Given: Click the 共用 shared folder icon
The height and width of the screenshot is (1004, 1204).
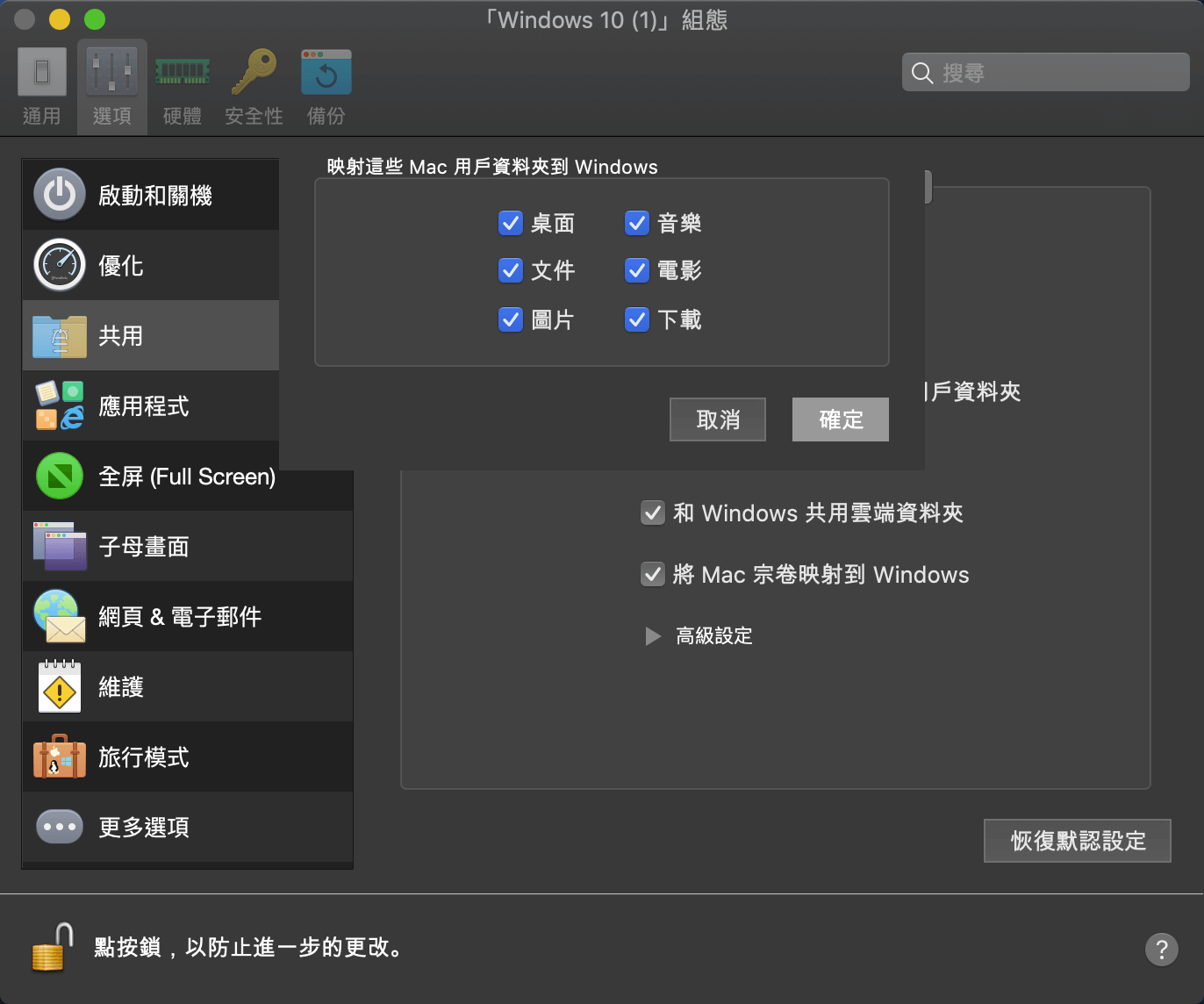Looking at the screenshot, I should (x=60, y=336).
